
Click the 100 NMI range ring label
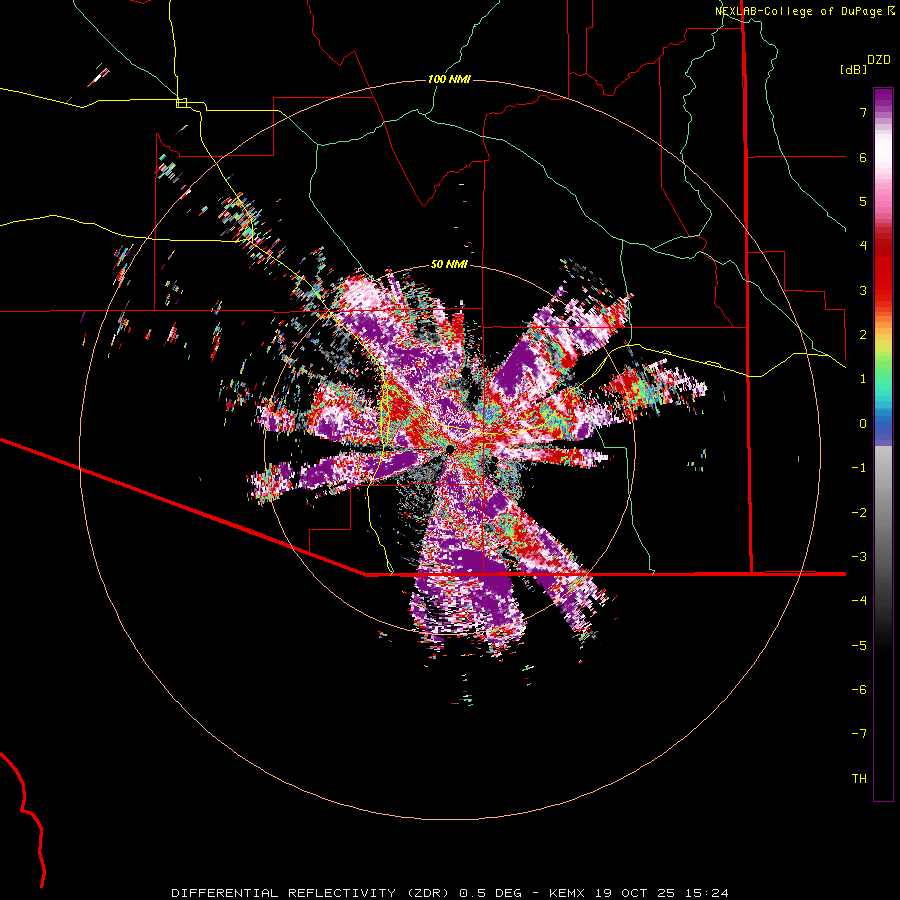coord(449,79)
